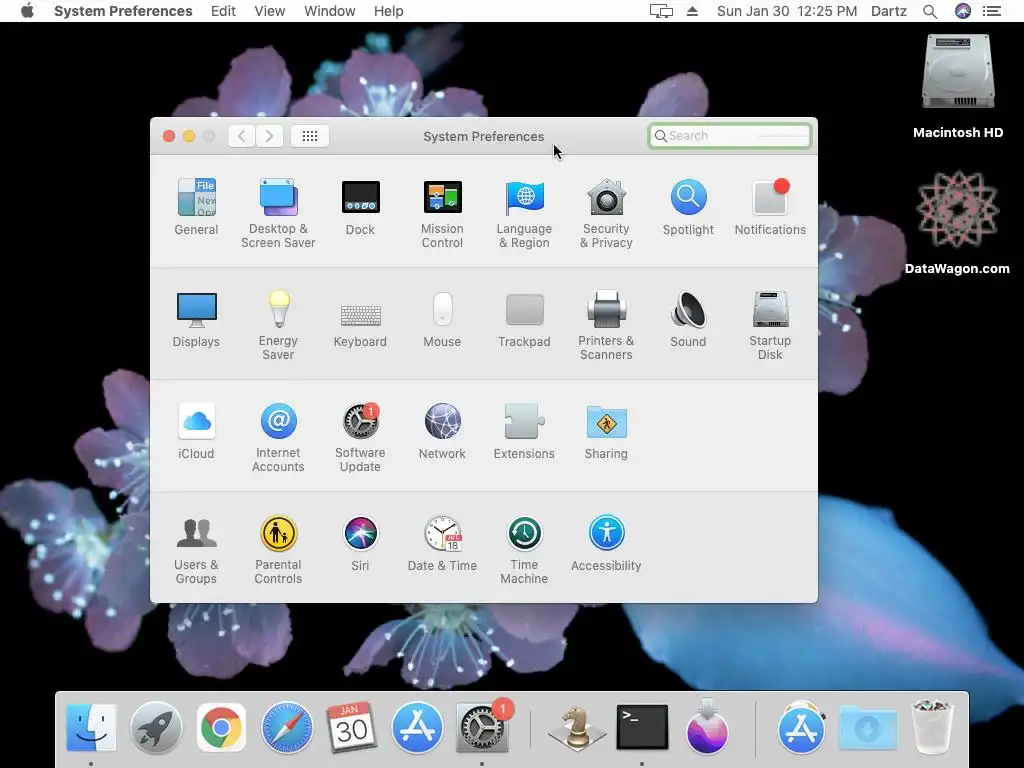Open the System Preferences menu
This screenshot has height=768, width=1024.
pos(123,11)
